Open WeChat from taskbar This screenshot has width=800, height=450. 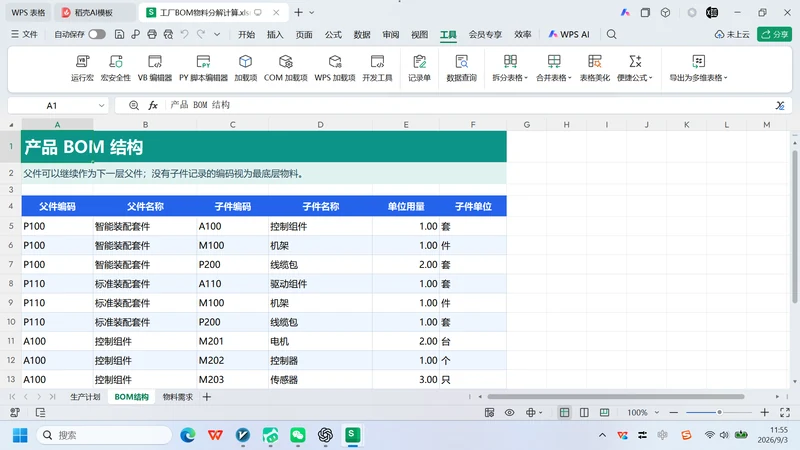tap(298, 435)
